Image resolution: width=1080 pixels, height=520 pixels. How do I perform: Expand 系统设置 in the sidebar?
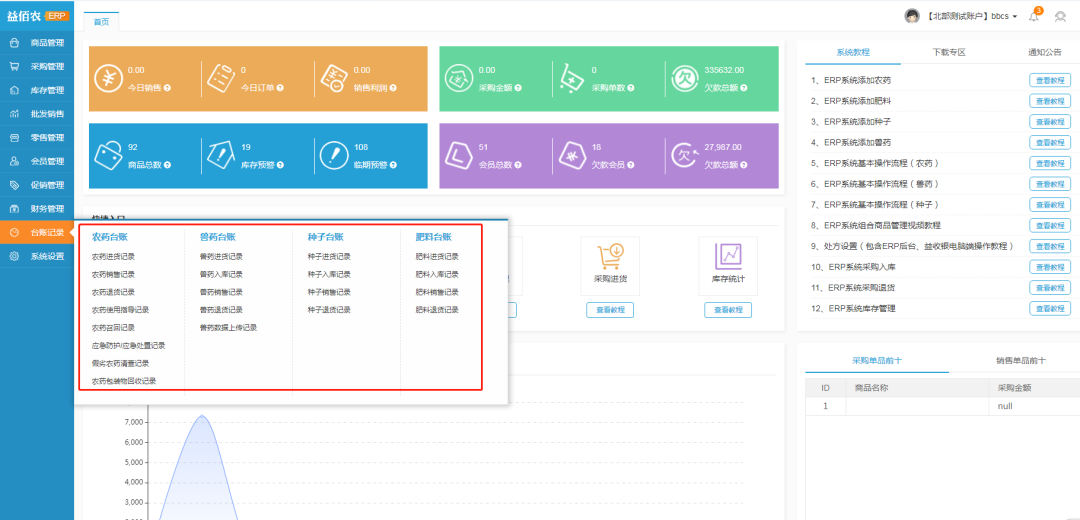[38, 256]
